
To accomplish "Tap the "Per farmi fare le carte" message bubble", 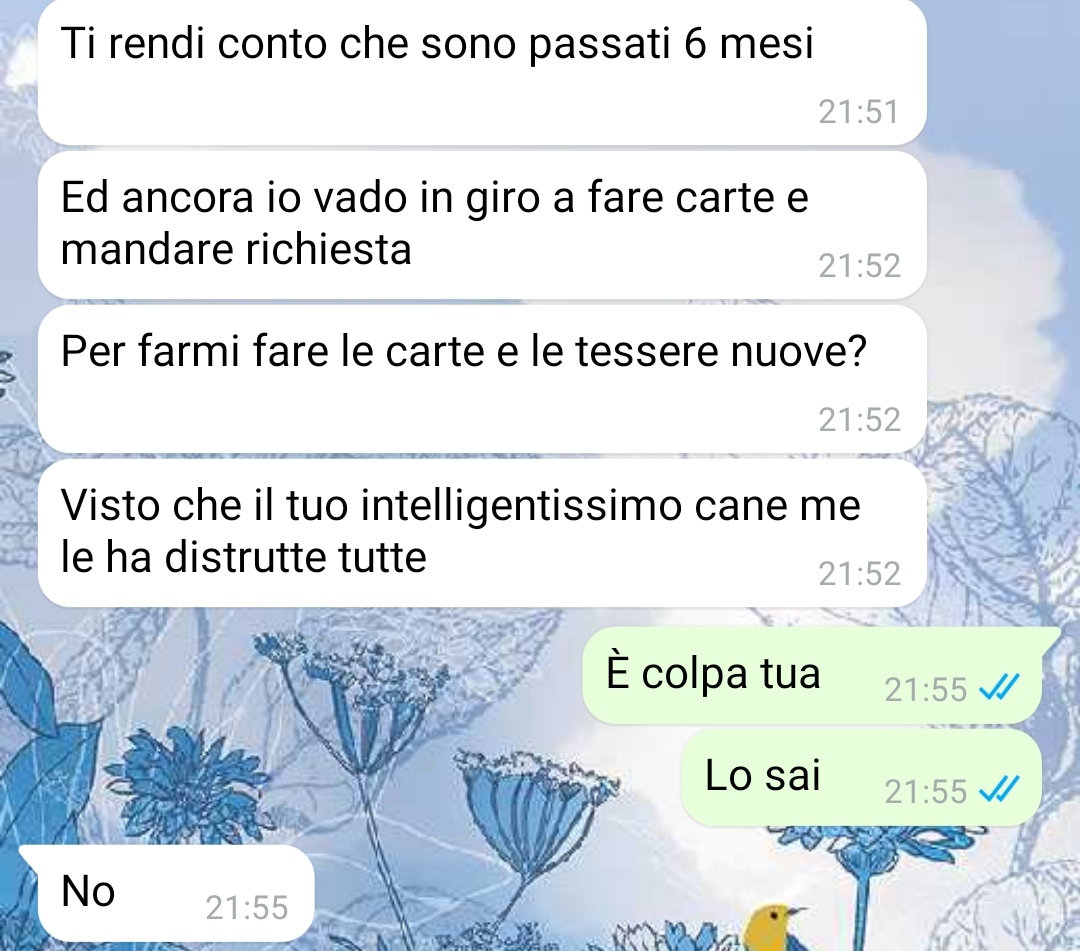I will [x=482, y=379].
